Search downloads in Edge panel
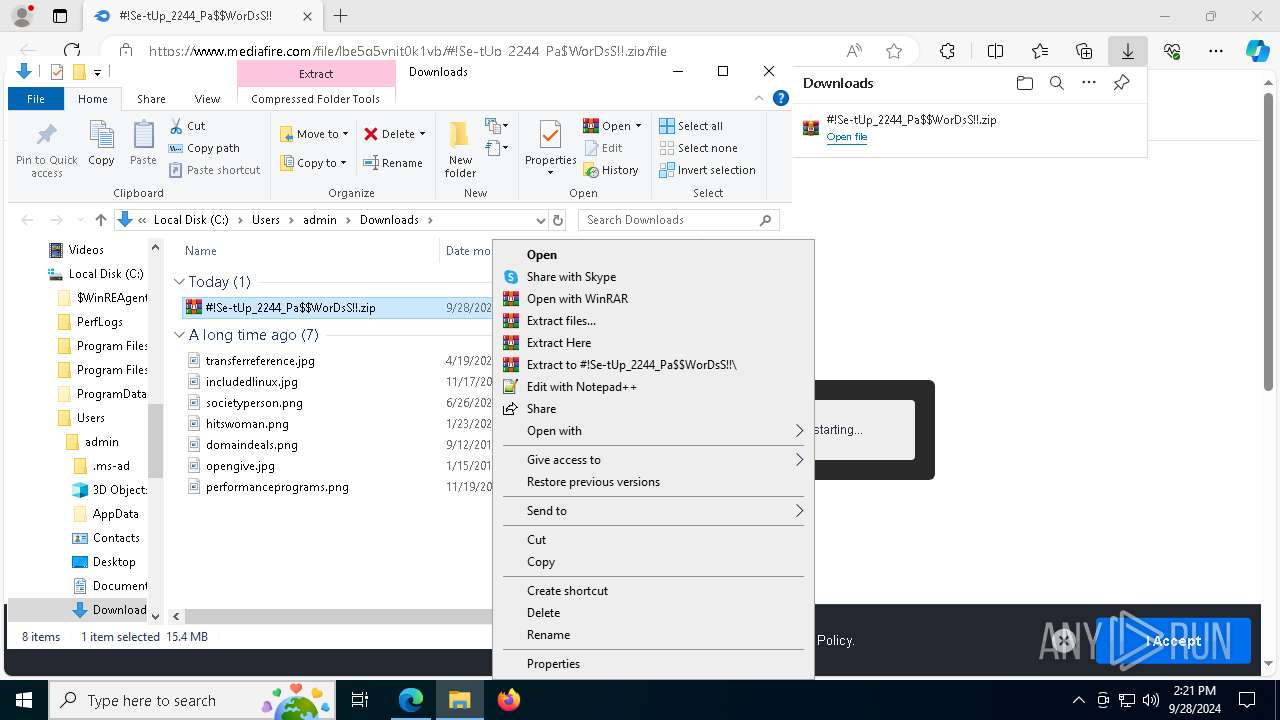The image size is (1280, 720). [1056, 83]
